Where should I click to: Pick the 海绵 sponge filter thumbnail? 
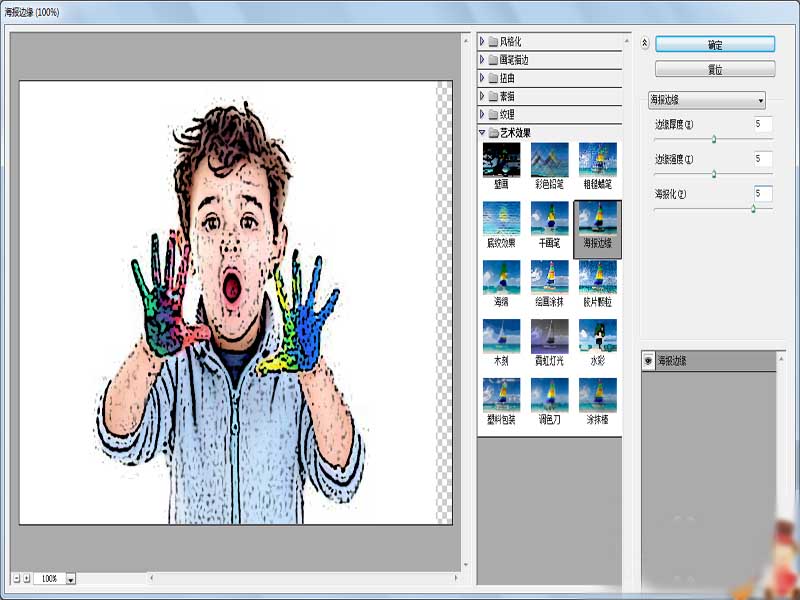501,284
